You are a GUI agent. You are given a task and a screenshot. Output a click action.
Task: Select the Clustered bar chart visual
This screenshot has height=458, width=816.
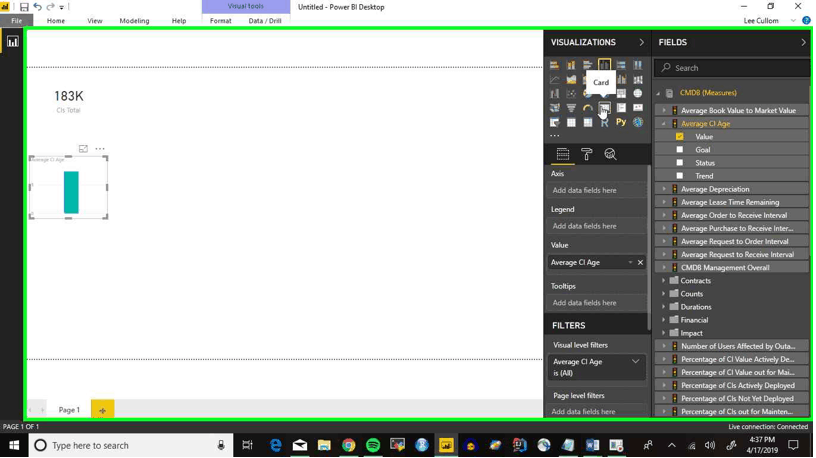pyautogui.click(x=588, y=65)
